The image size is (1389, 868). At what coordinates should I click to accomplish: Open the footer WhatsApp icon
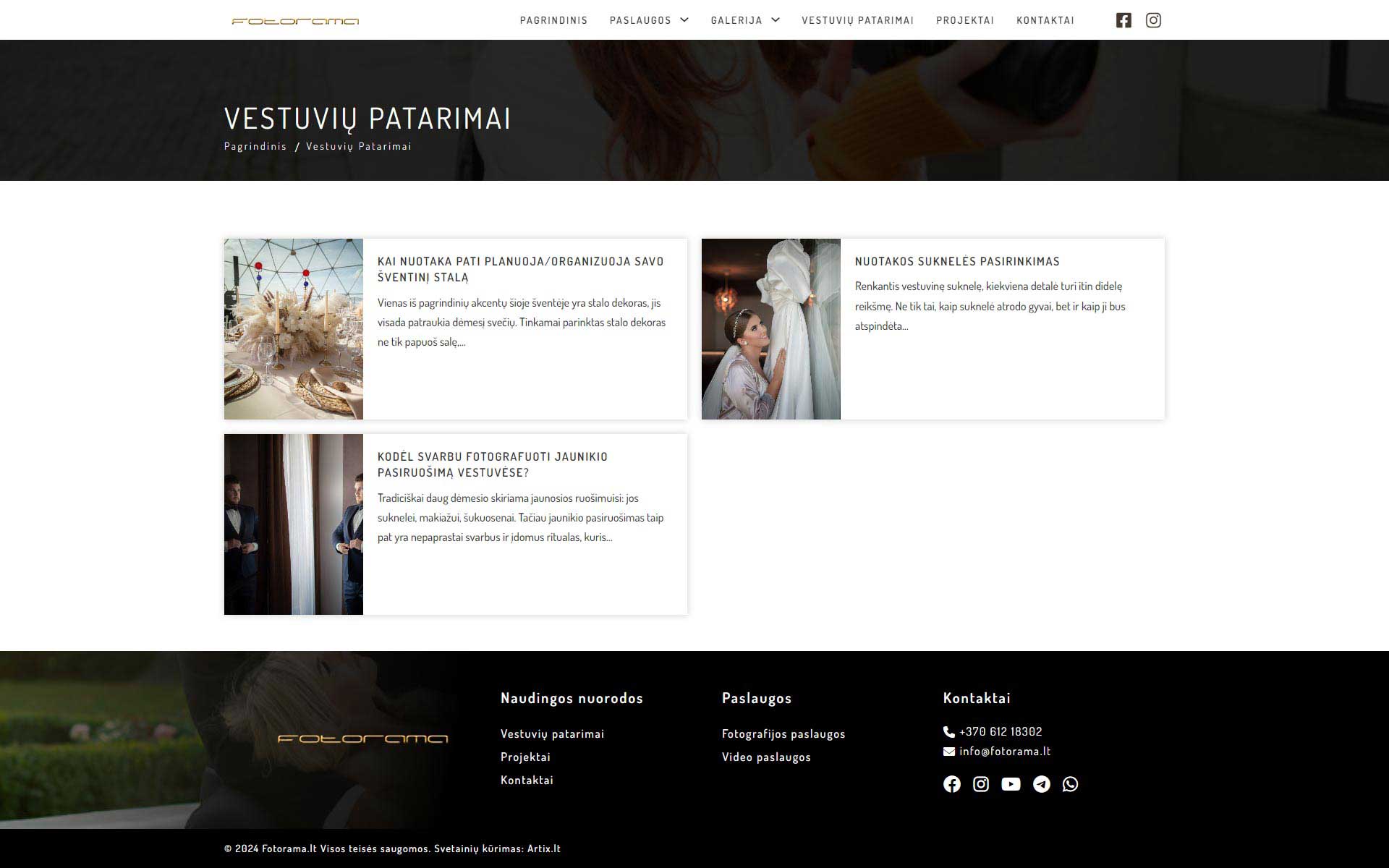coord(1071,784)
